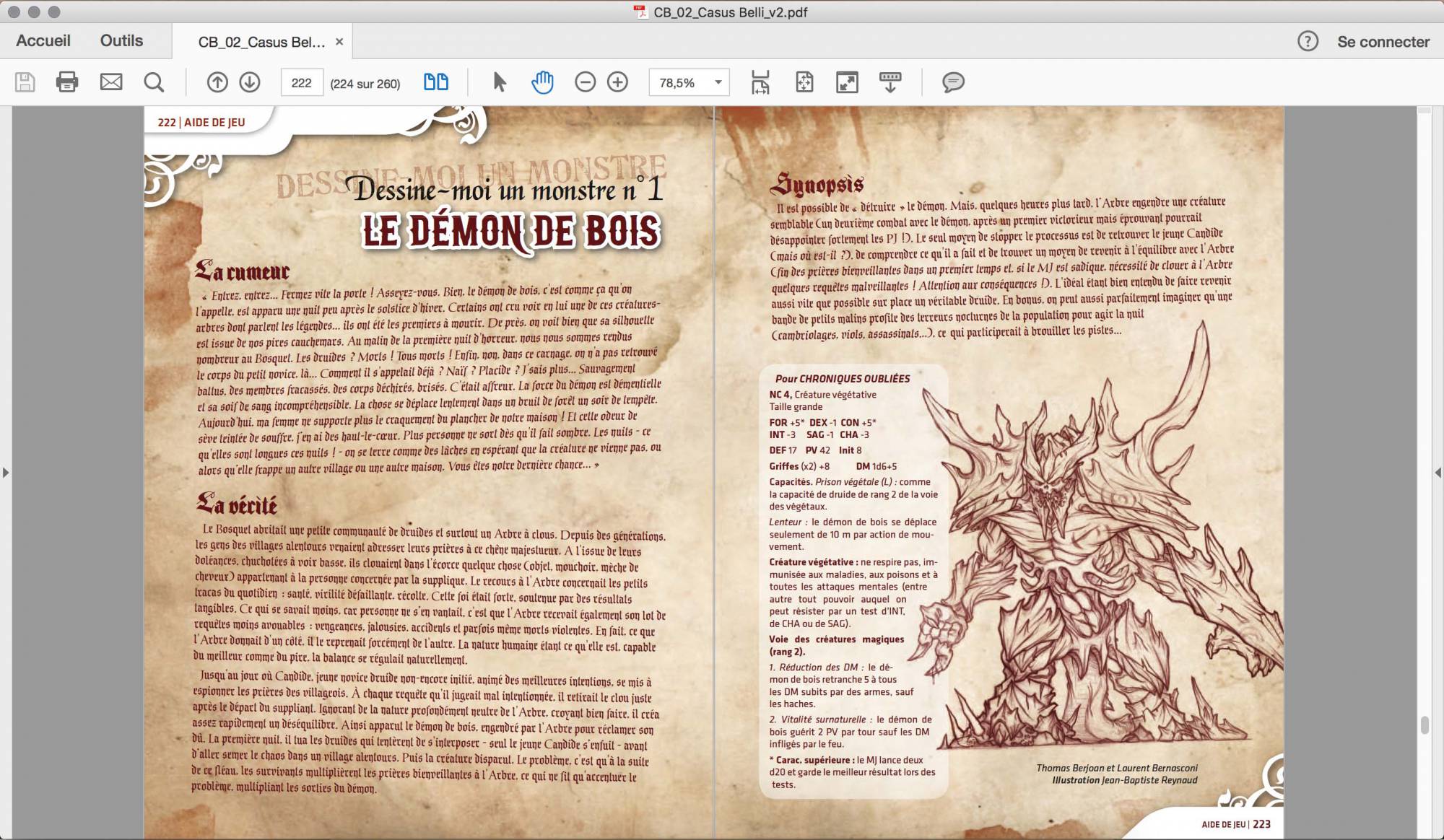Enter full screen mode icon
The height and width of the screenshot is (840, 1444).
847,82
